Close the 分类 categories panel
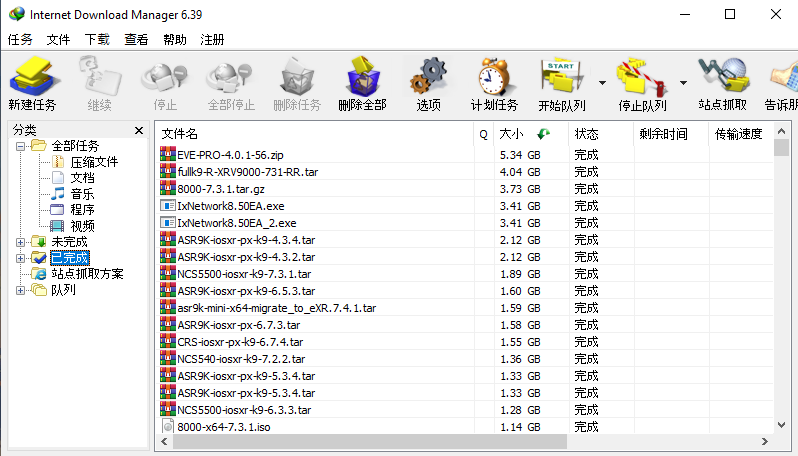 click(x=139, y=130)
